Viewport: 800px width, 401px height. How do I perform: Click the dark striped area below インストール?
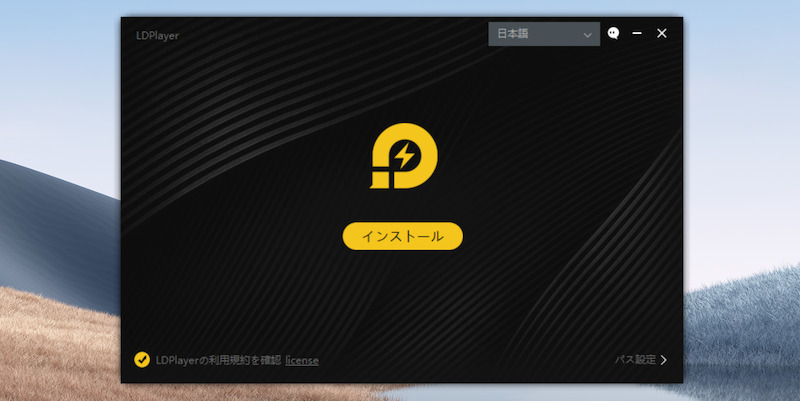[402, 300]
